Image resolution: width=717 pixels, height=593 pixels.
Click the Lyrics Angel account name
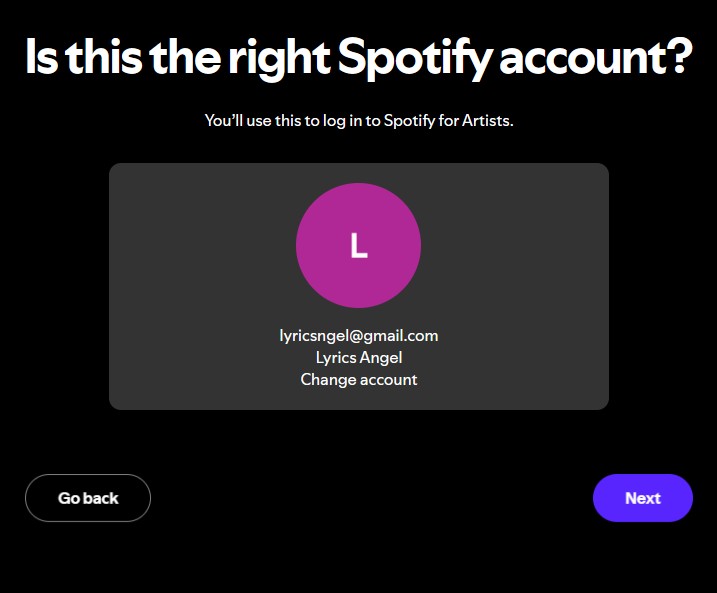click(358, 358)
